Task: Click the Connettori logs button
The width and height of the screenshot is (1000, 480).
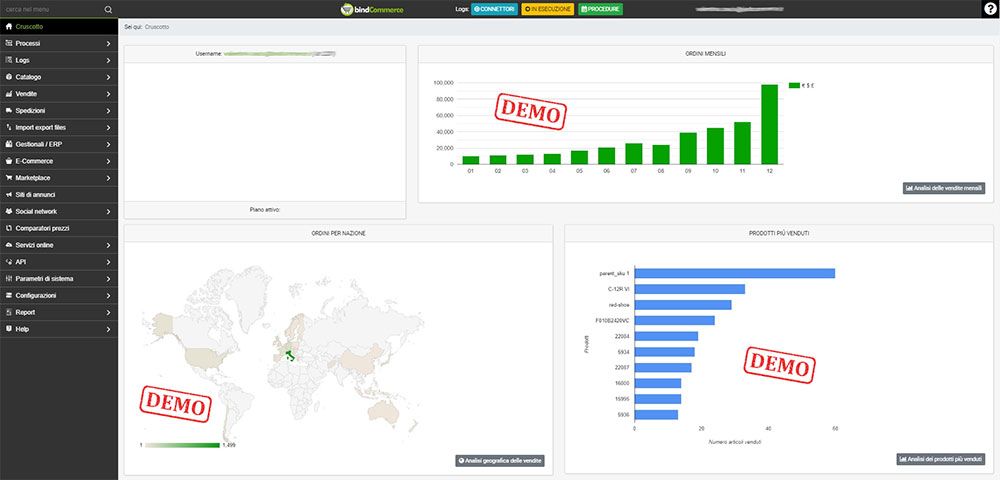Action: pos(494,9)
